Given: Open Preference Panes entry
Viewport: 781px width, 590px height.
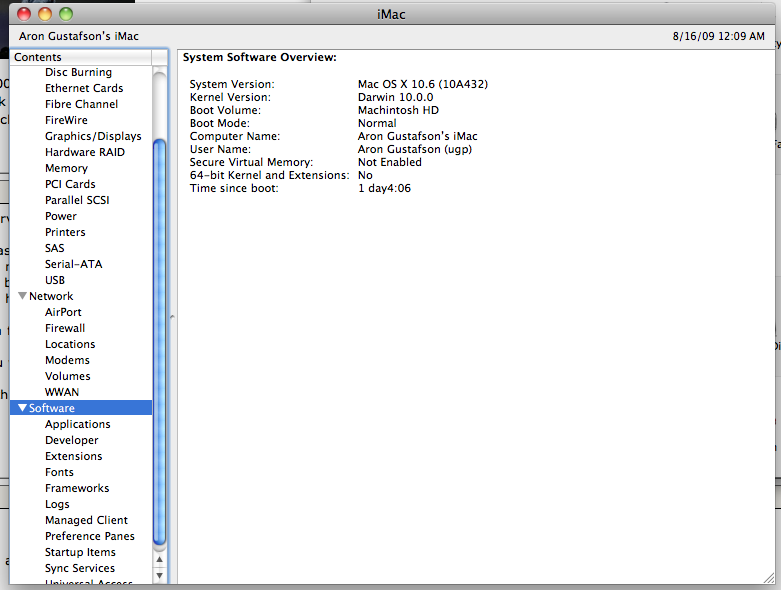Looking at the screenshot, I should pyautogui.click(x=90, y=536).
